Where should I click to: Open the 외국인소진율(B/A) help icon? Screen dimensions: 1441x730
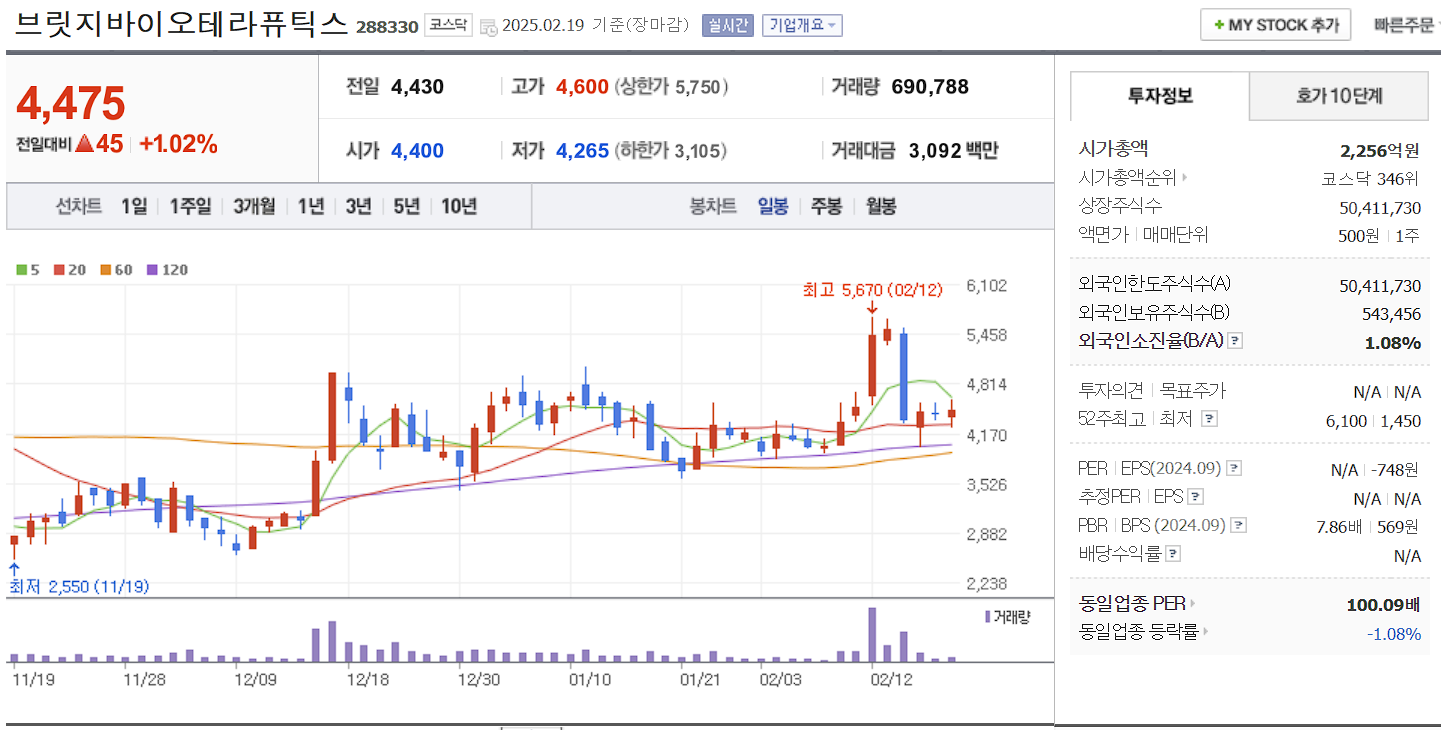point(1235,341)
